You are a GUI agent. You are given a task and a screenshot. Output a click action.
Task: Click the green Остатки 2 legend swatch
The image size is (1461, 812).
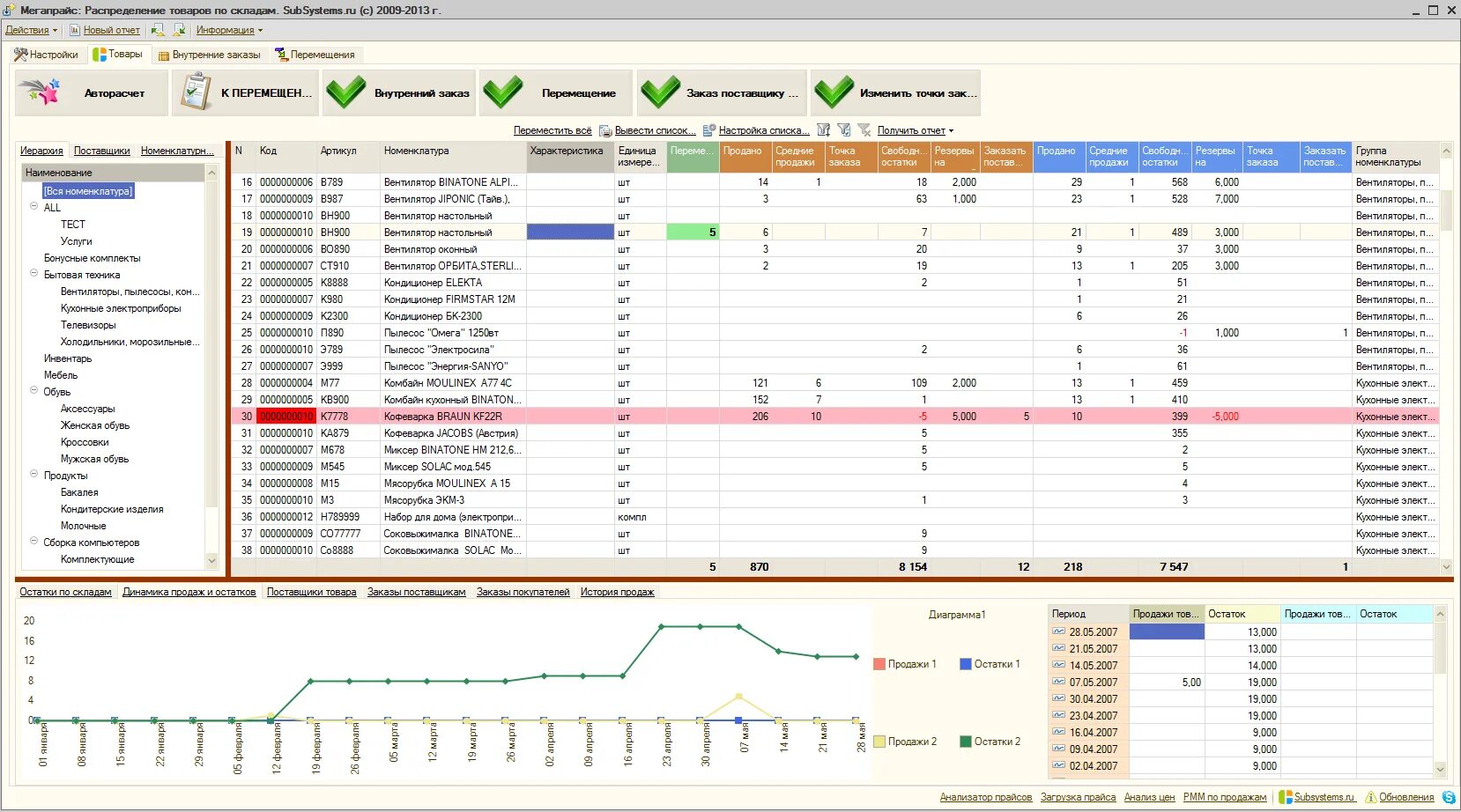tap(965, 742)
